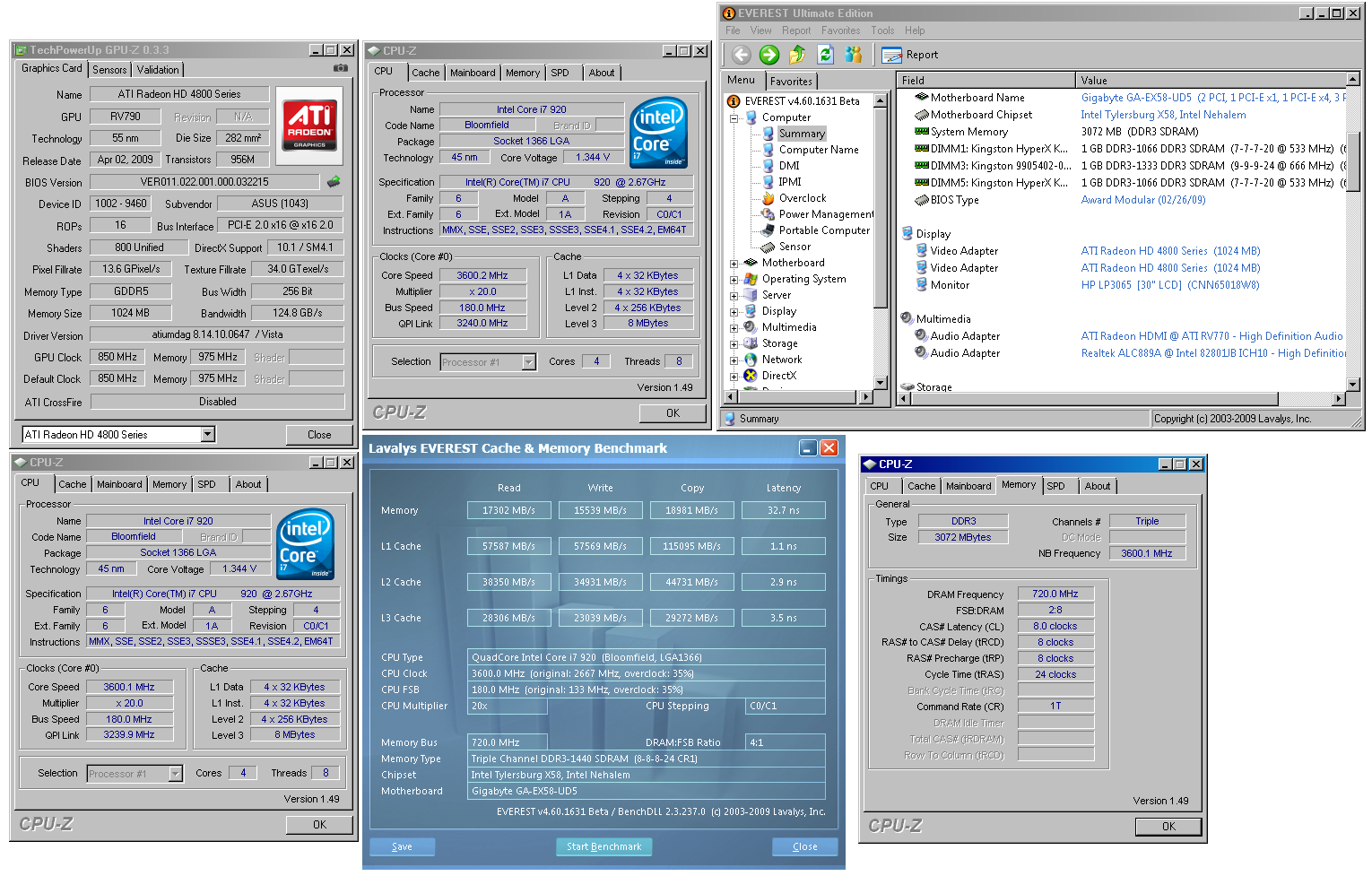Open the Realtek ALC889A audio adapter link
The width and height of the screenshot is (1372, 876).
pyautogui.click(x=1213, y=353)
